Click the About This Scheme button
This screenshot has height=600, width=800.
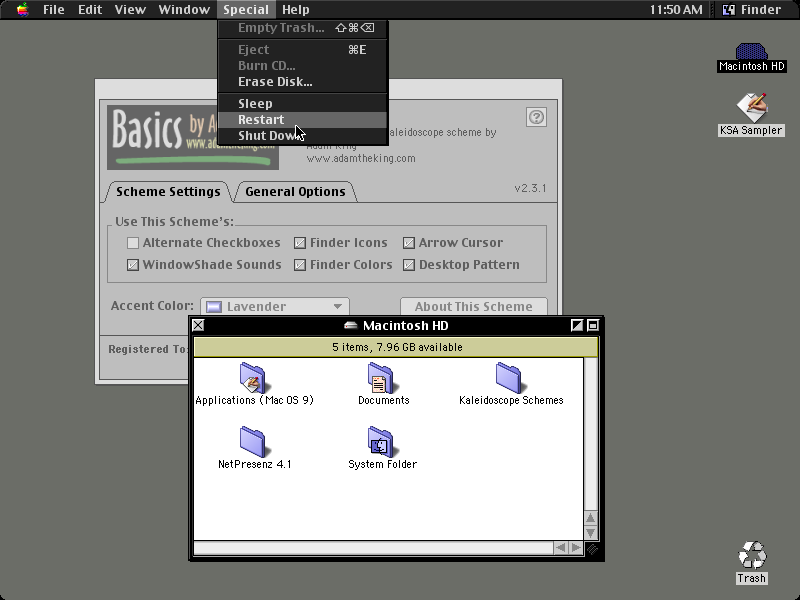pyautogui.click(x=473, y=307)
